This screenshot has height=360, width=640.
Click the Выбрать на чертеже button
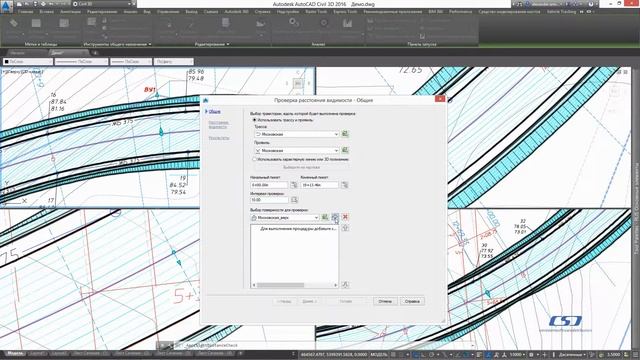pyautogui.click(x=301, y=167)
